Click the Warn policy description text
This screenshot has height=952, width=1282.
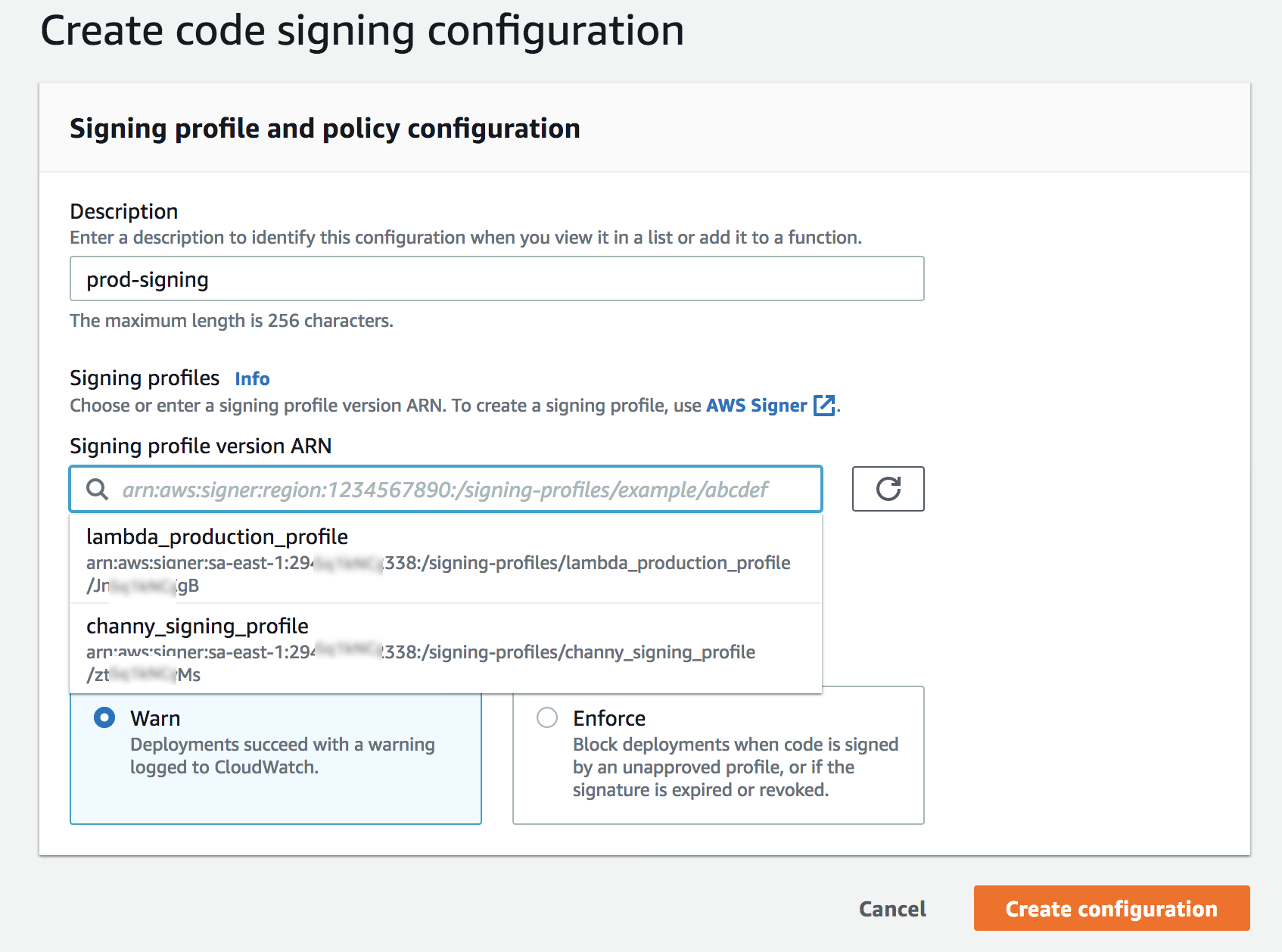coord(282,756)
